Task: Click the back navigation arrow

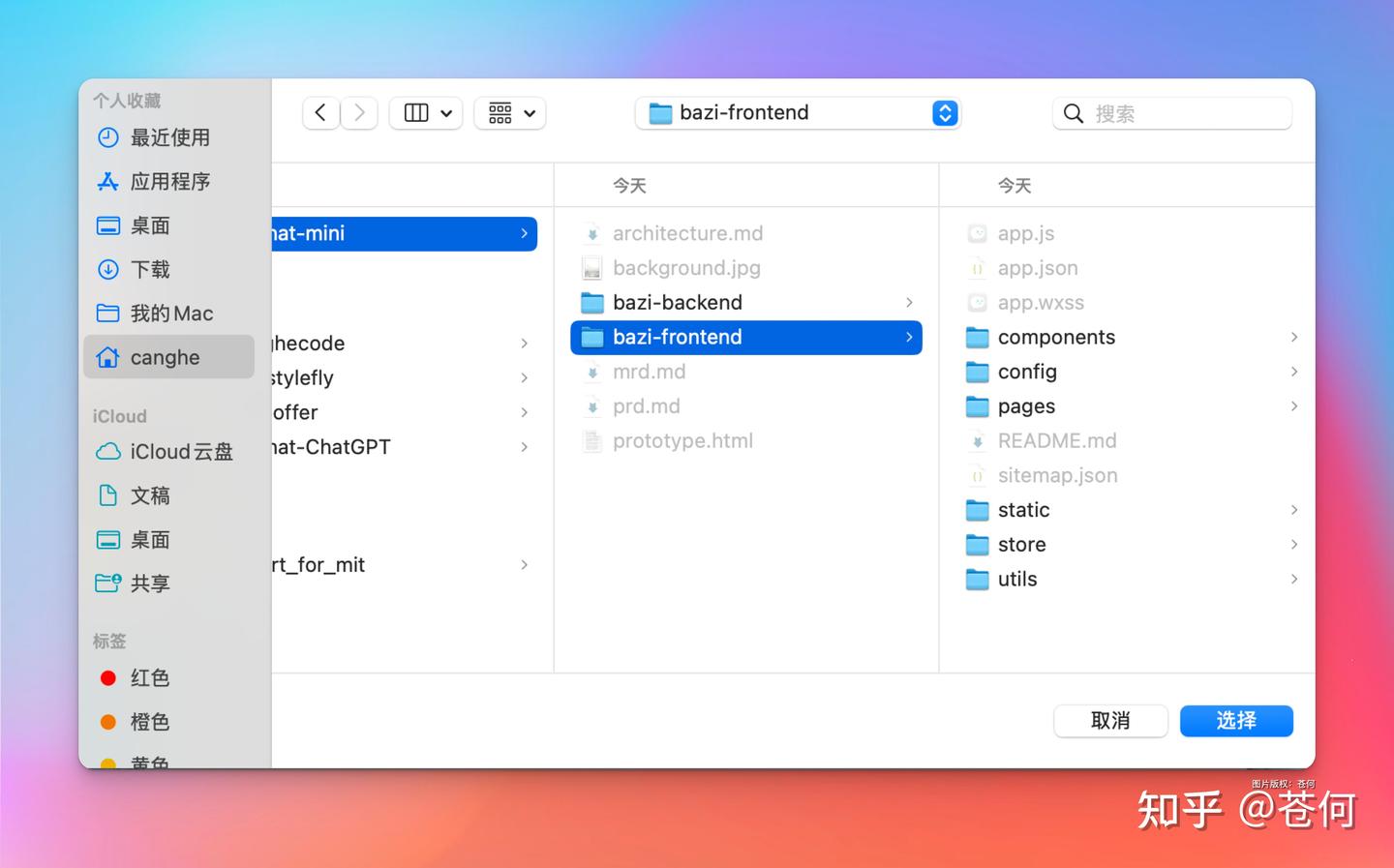Action: 320,113
